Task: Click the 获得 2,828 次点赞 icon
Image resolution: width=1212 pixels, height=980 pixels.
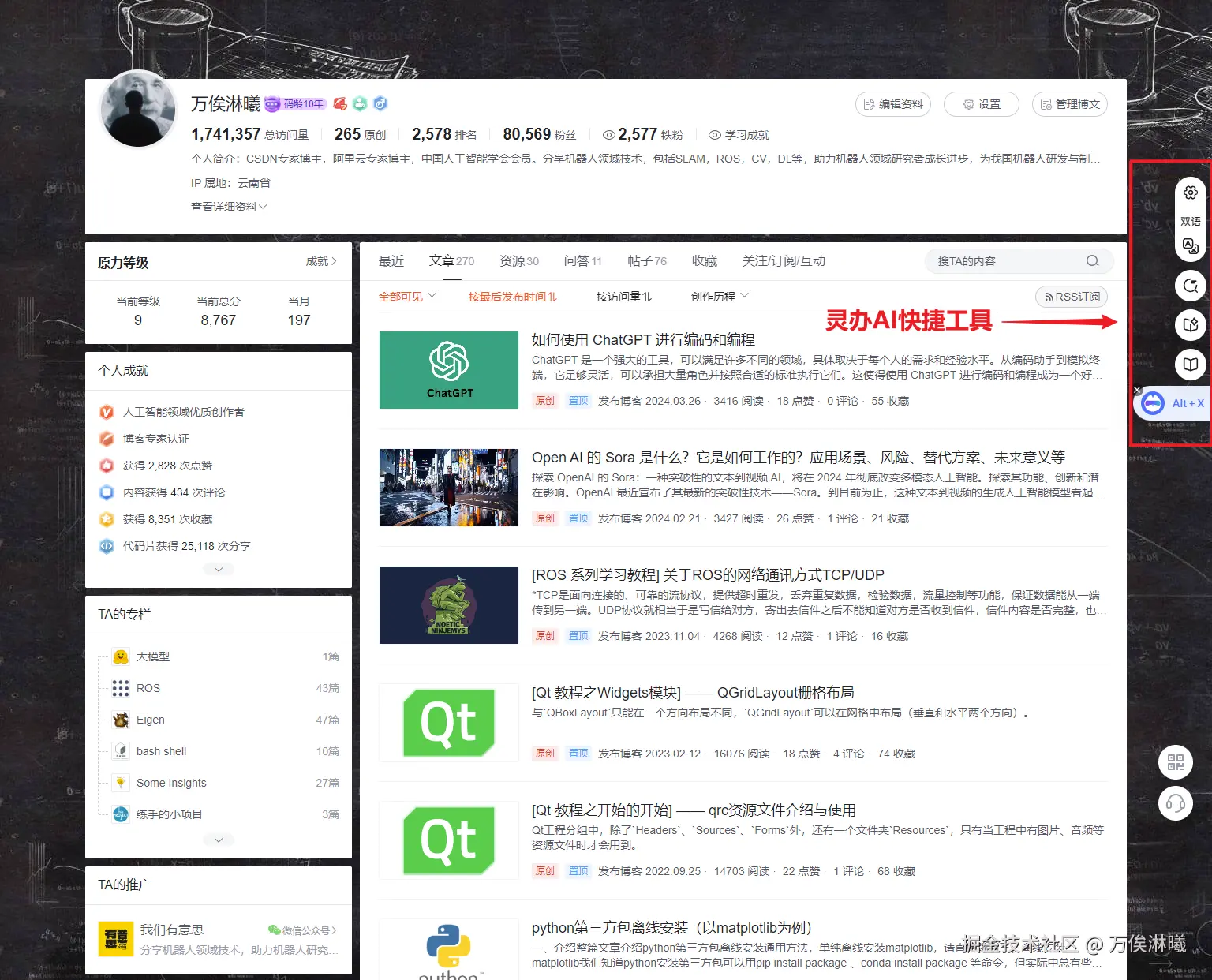Action: click(107, 466)
